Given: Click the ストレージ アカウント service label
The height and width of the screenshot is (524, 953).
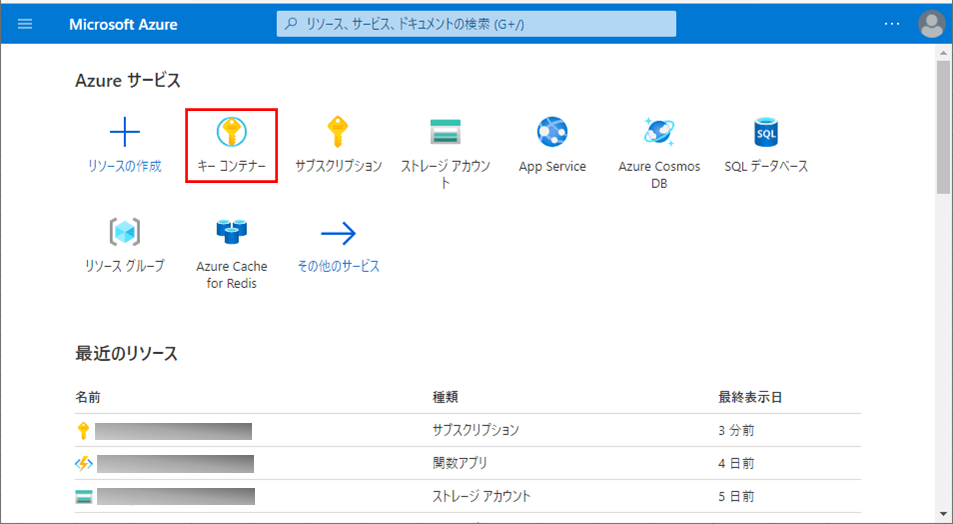Looking at the screenshot, I should 446,174.
